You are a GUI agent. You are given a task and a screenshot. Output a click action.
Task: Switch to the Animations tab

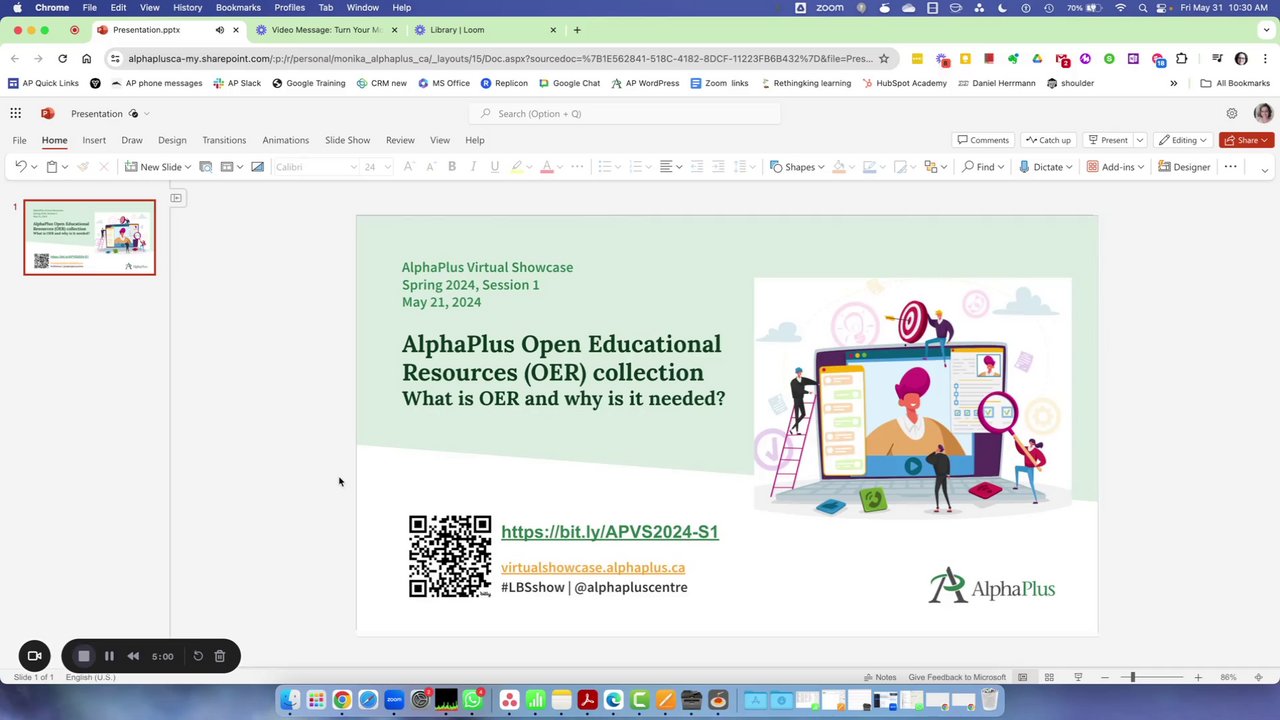(x=286, y=140)
